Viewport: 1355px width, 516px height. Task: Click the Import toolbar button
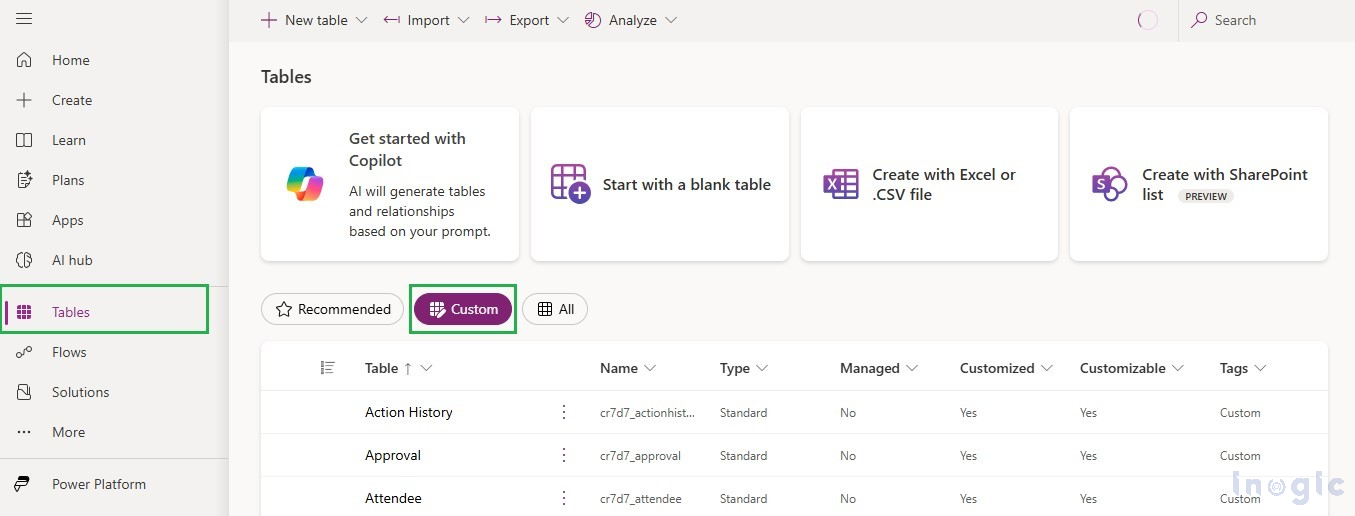[x=417, y=20]
